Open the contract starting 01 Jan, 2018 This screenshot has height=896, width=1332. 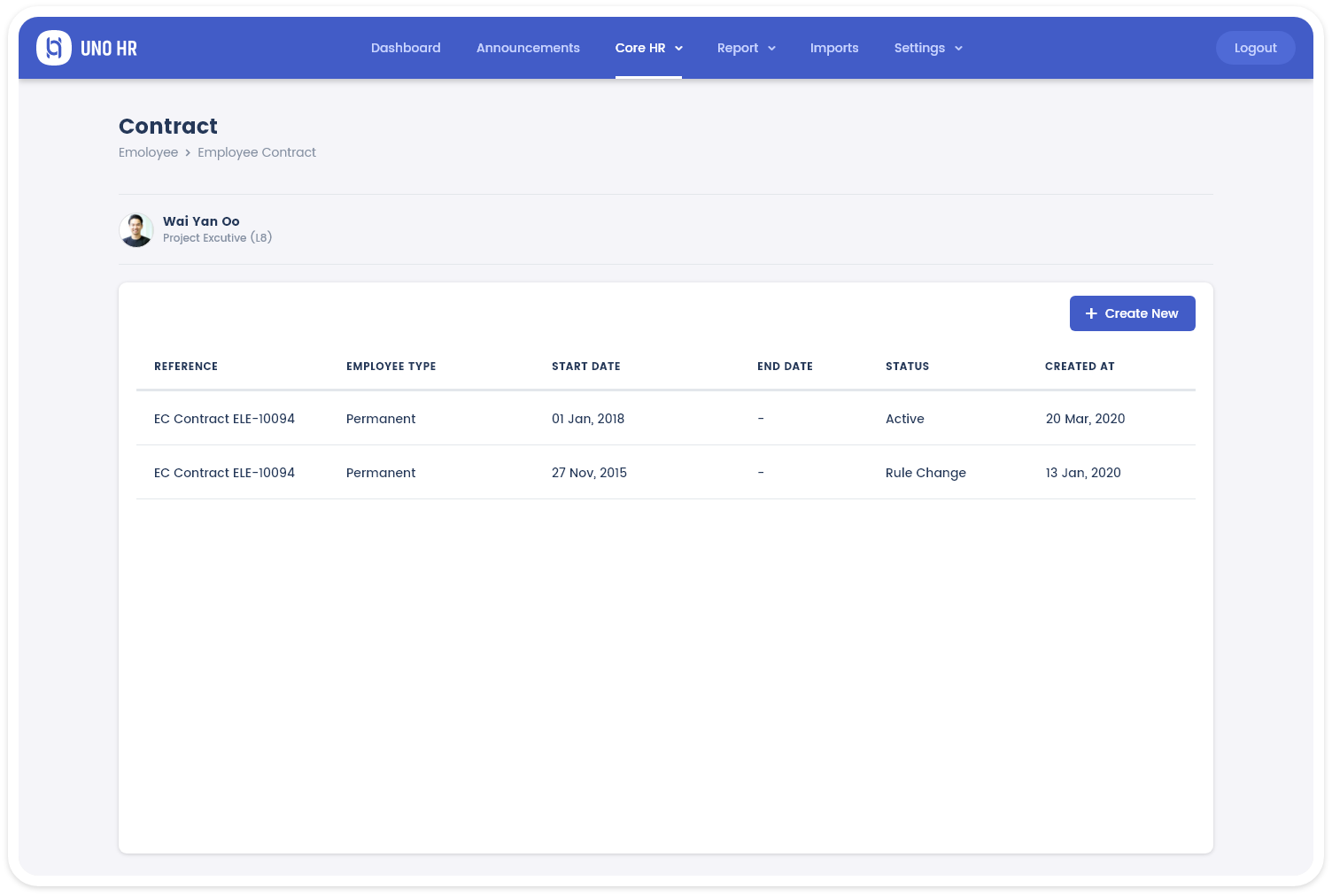point(224,419)
